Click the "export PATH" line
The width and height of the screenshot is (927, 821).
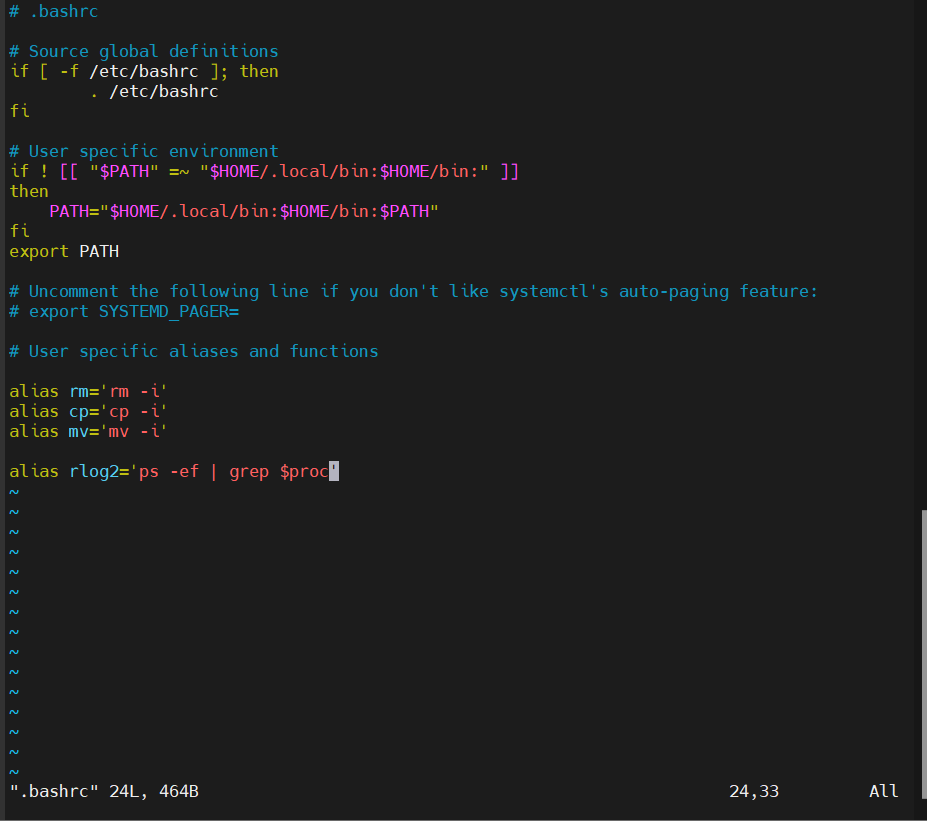pos(64,252)
